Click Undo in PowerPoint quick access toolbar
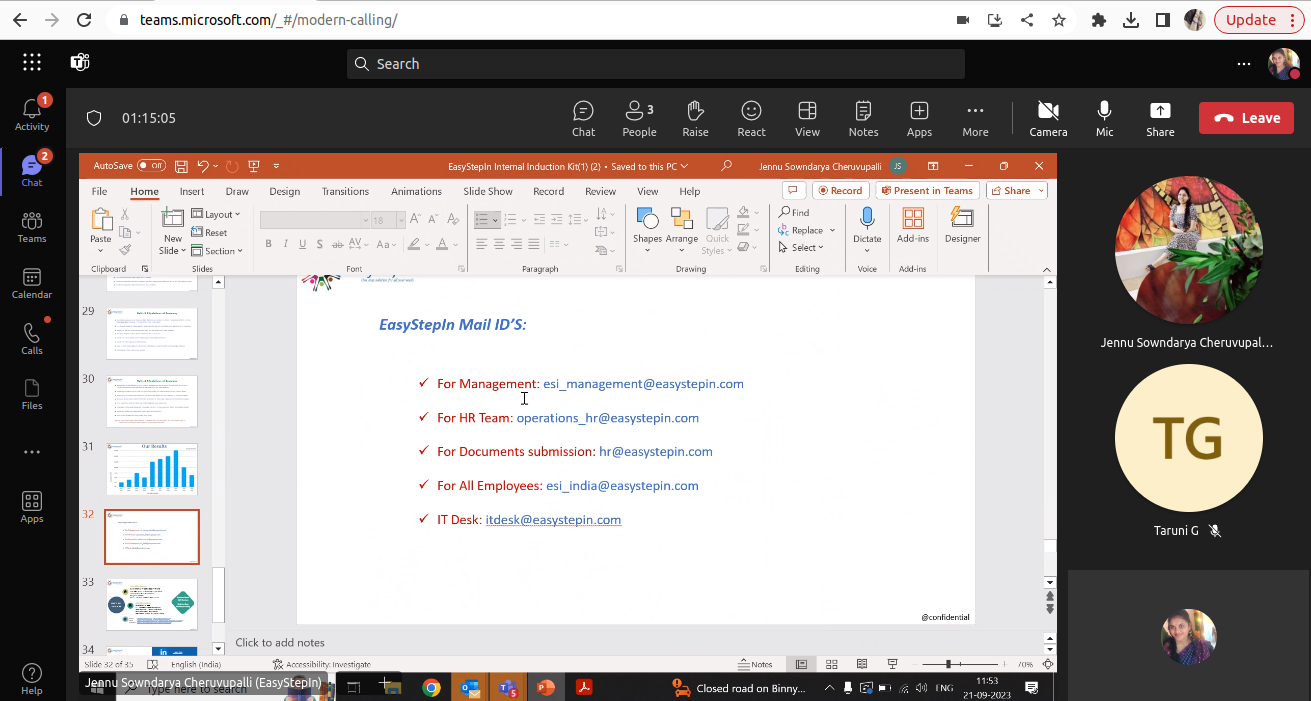This screenshot has height=701, width=1311. pos(203,166)
